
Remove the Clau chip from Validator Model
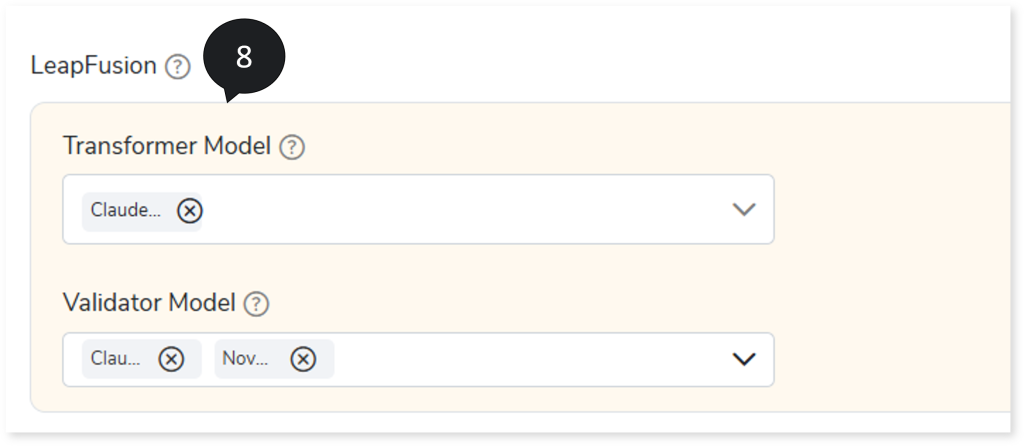171,359
